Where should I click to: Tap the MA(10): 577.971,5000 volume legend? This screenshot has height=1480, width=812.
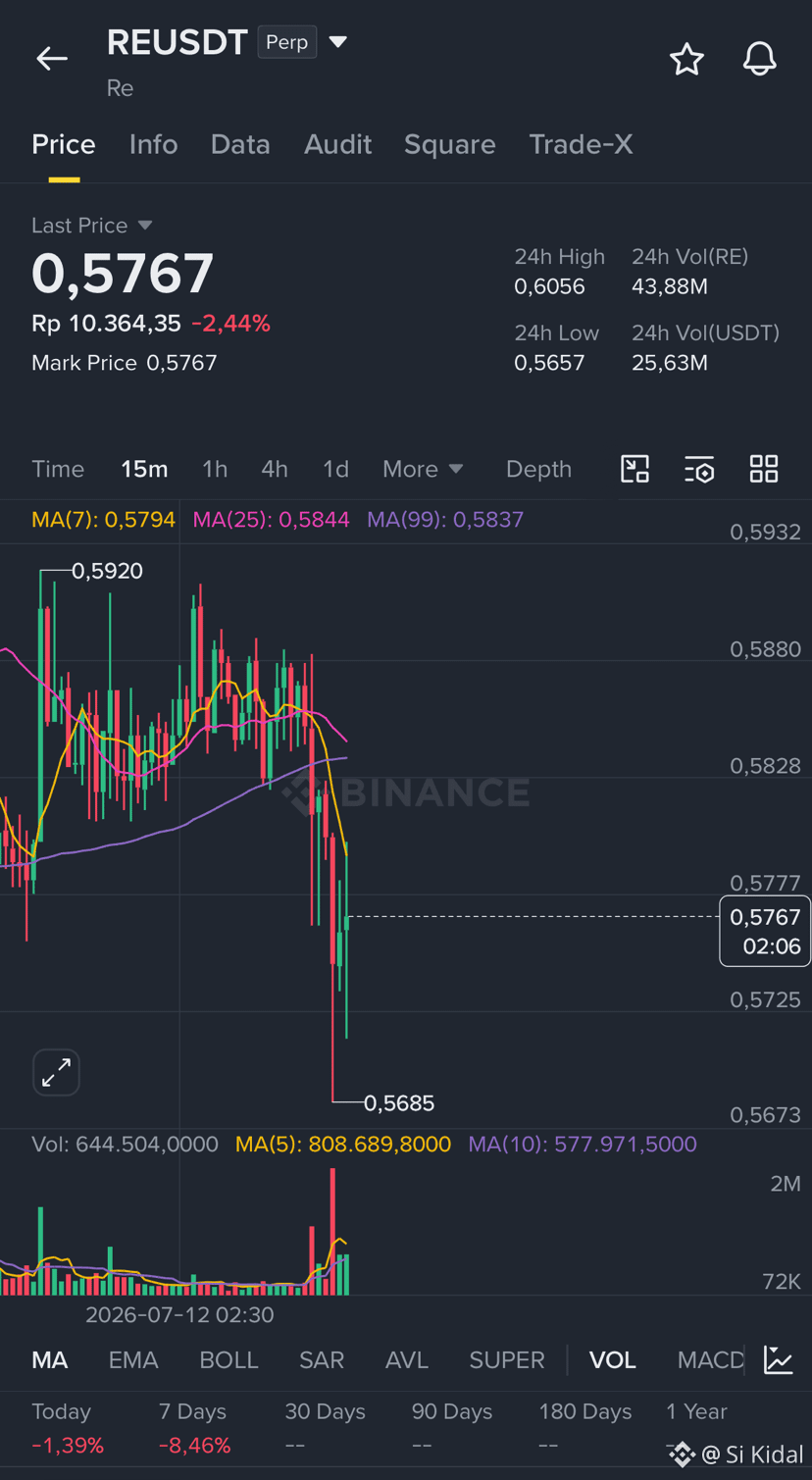tap(583, 1145)
